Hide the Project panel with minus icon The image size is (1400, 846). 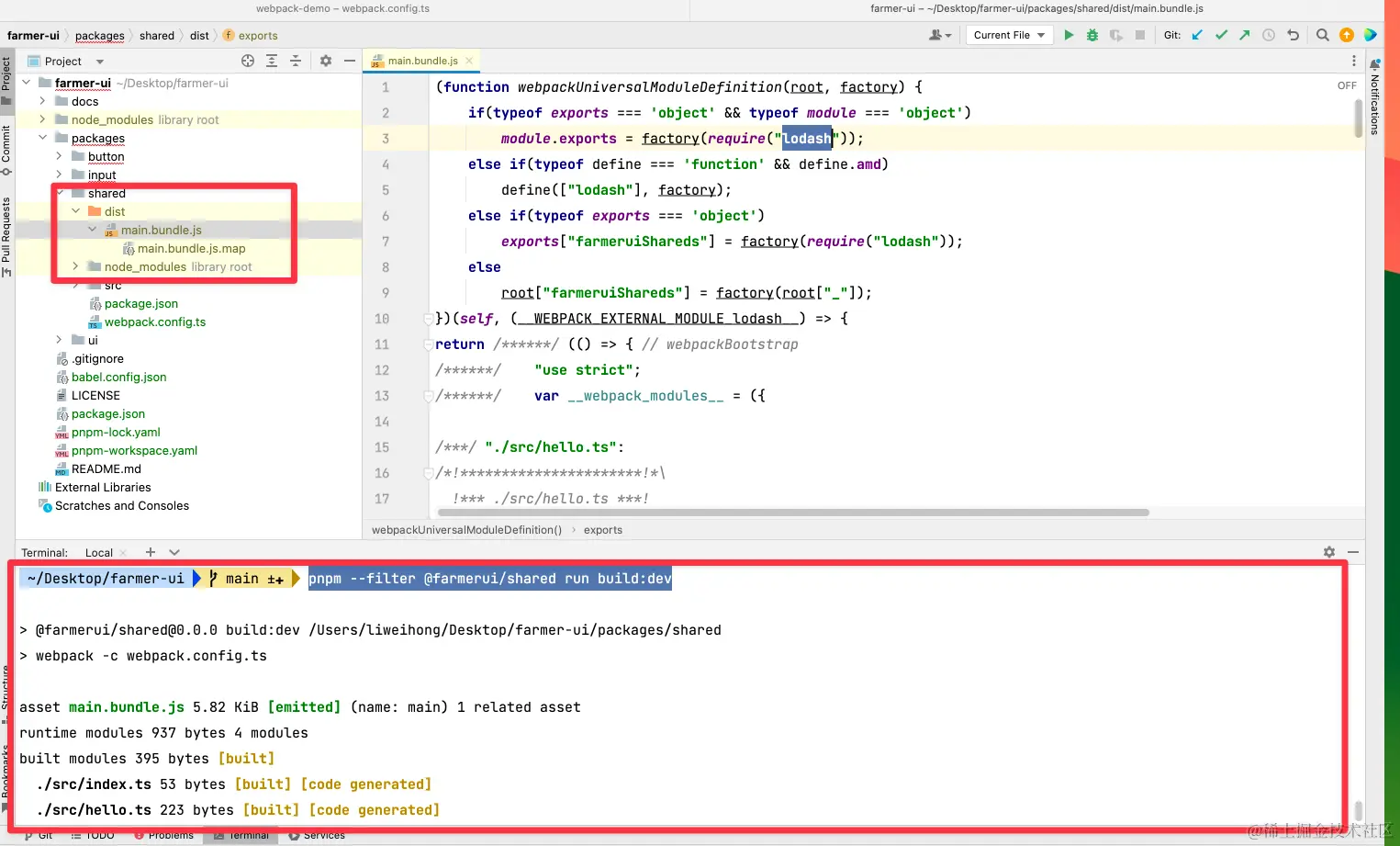point(350,61)
